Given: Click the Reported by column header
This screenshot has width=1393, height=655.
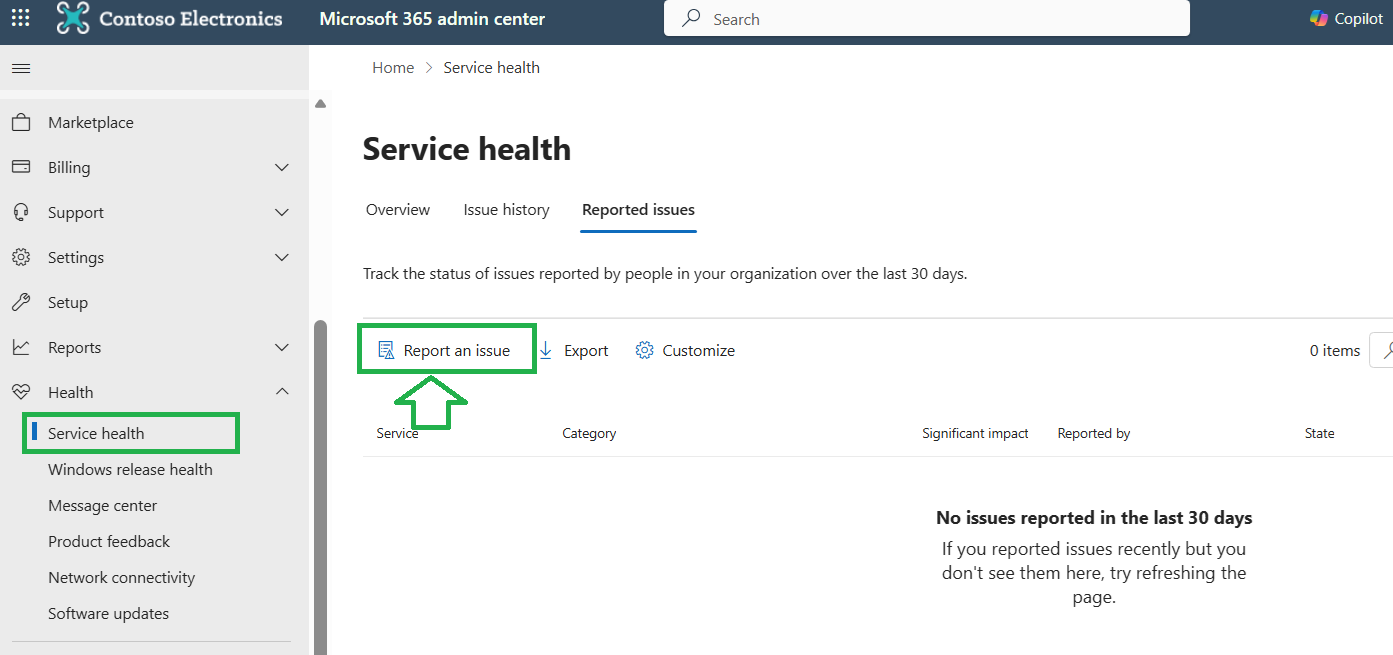Looking at the screenshot, I should 1094,433.
